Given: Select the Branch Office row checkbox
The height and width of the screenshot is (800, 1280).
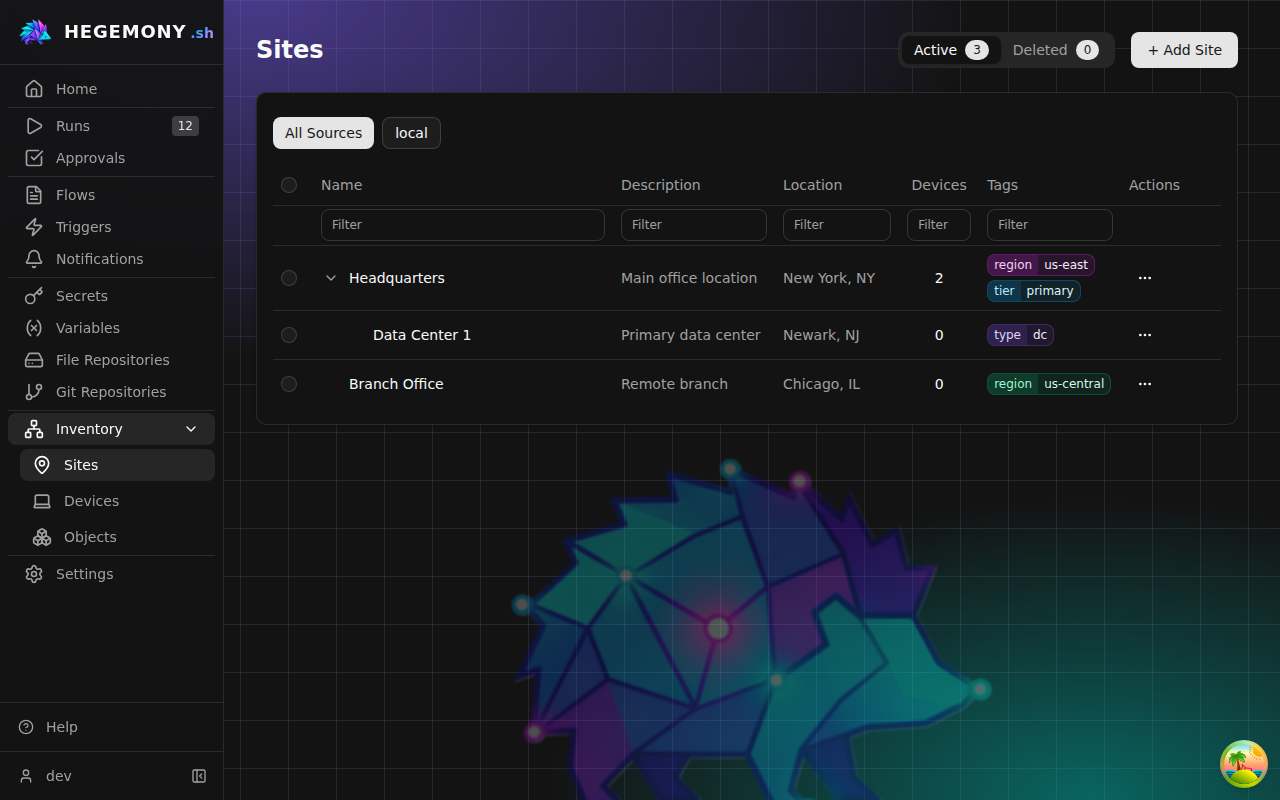Looking at the screenshot, I should (x=289, y=384).
